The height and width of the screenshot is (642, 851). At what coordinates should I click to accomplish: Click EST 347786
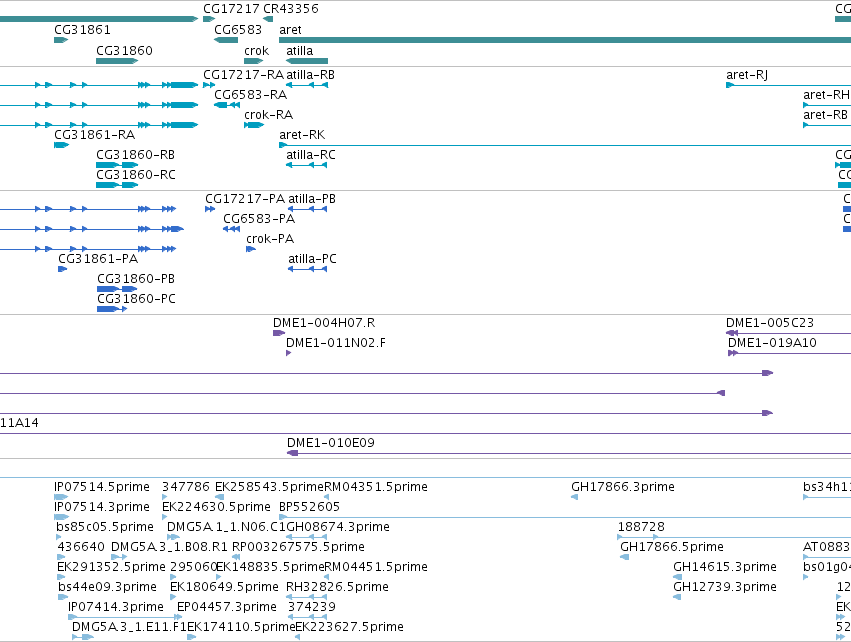(x=165, y=497)
